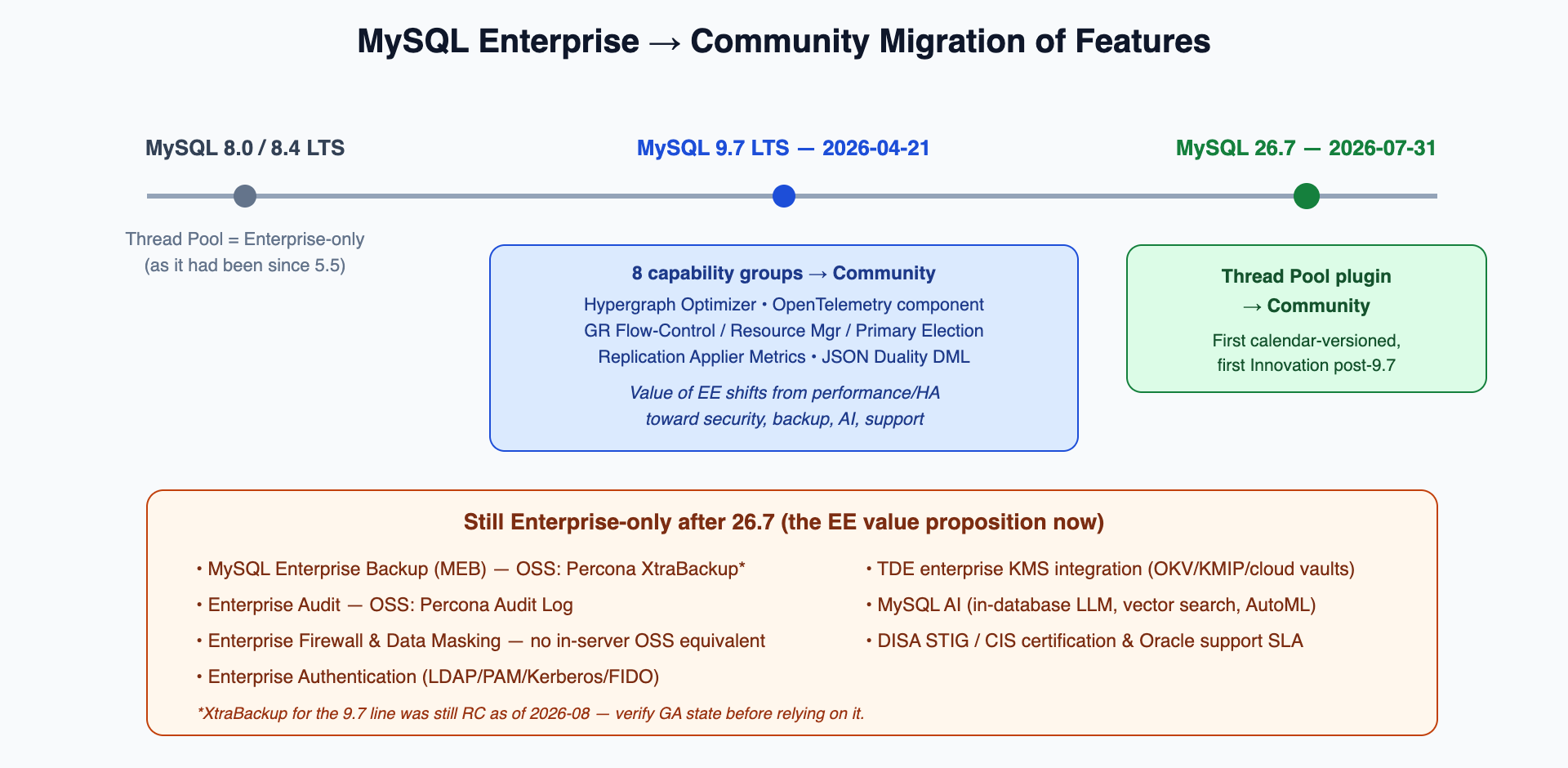The image size is (1568, 768).
Task: Click the green MySQL 26.7 timeline marker
Action: 1307,196
